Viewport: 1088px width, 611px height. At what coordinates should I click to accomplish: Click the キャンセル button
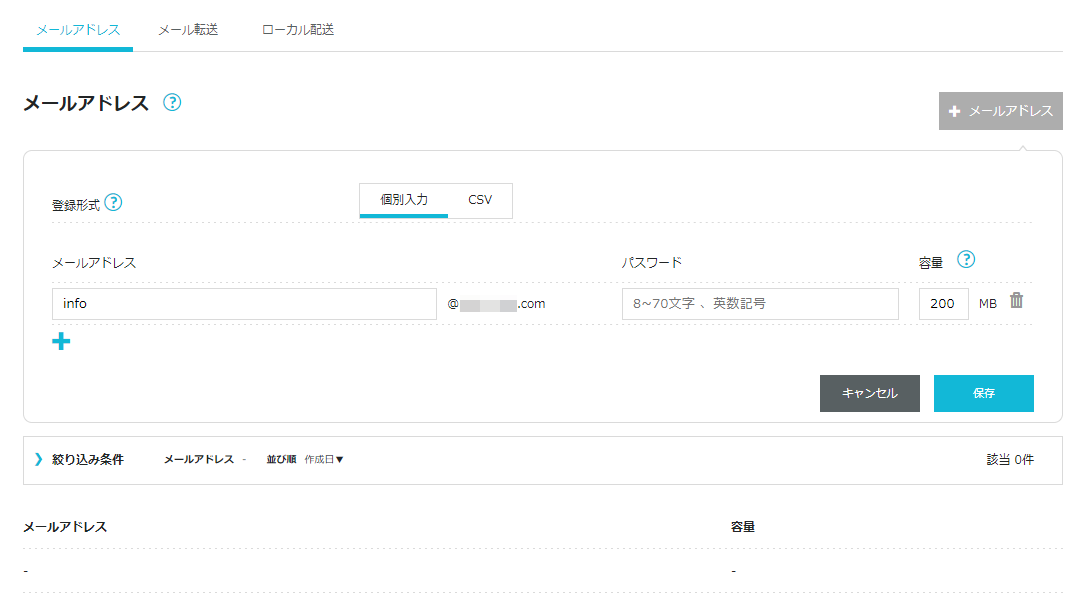(869, 393)
